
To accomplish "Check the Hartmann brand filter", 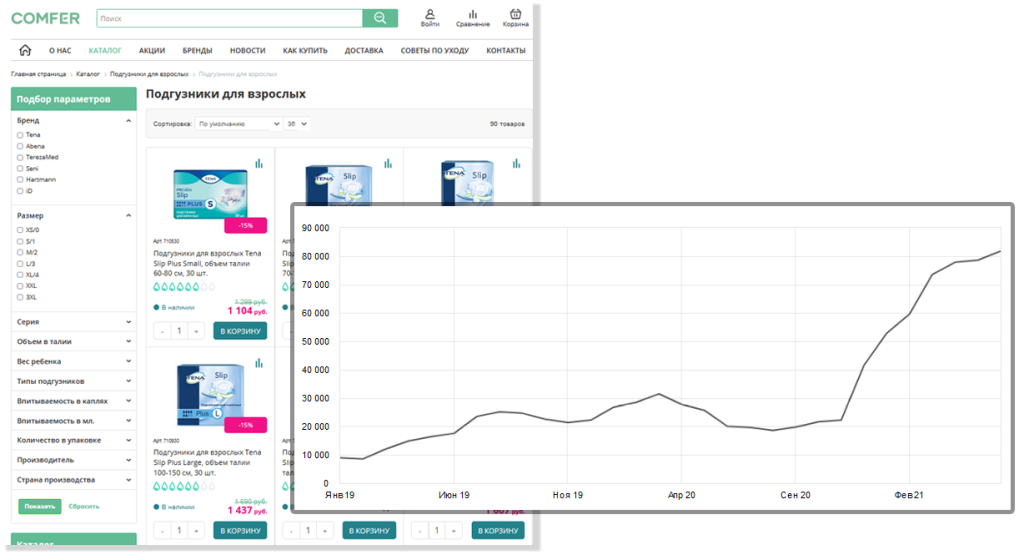I will tap(20, 179).
